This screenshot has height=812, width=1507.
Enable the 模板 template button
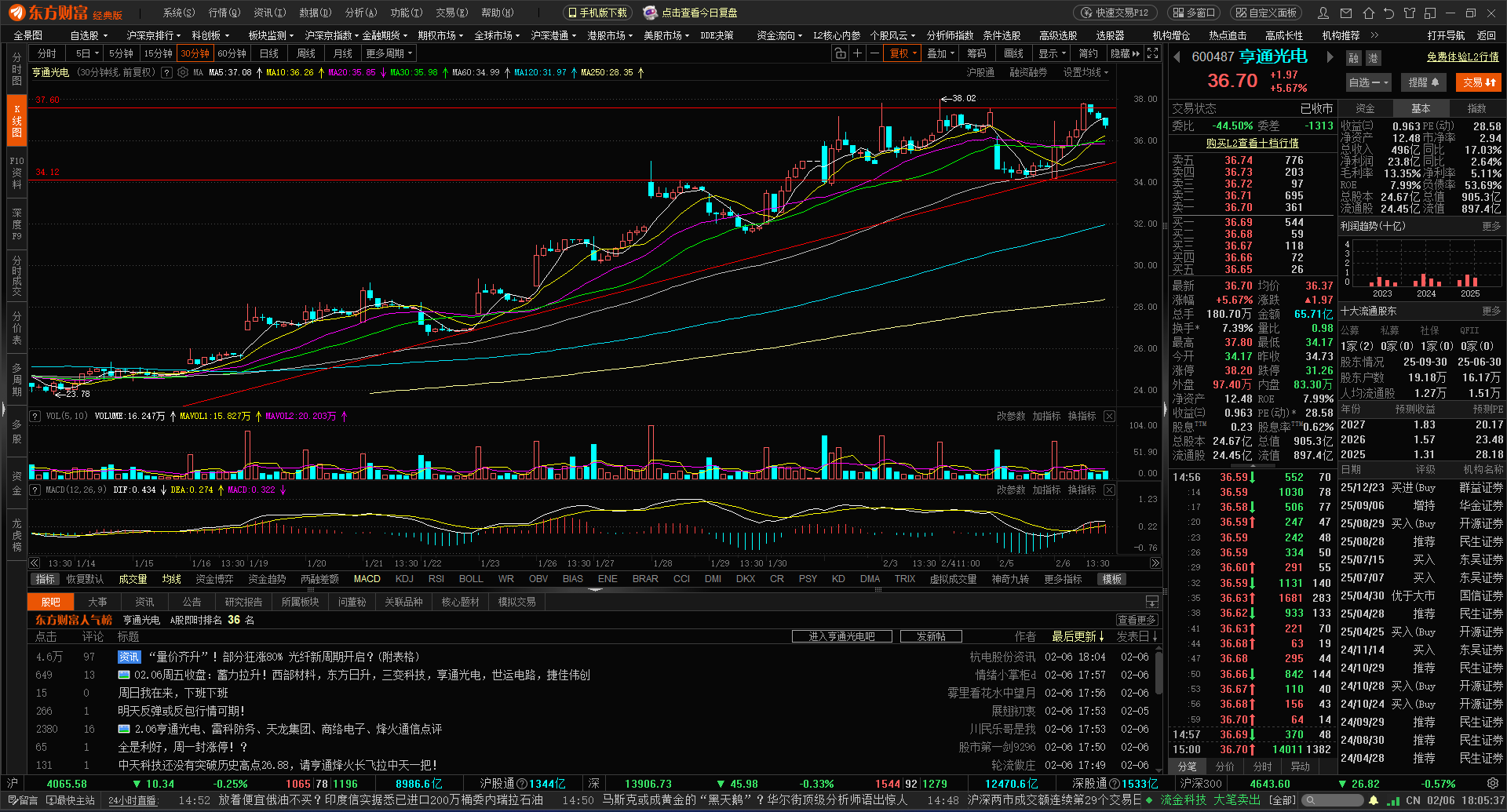click(1112, 579)
